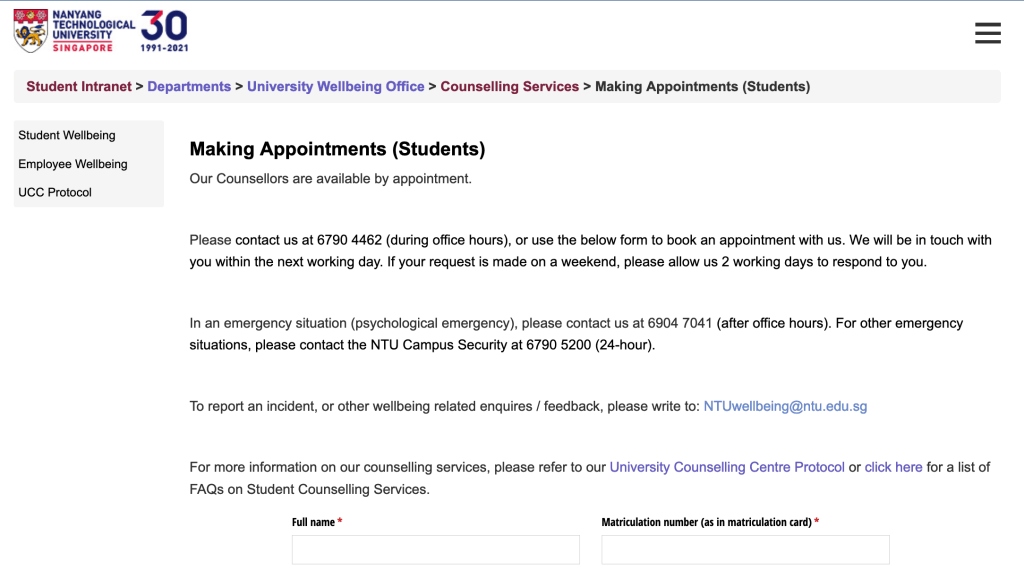Open University Wellbeing Office breadcrumb link
Image resolution: width=1024 pixels, height=578 pixels.
(336, 87)
